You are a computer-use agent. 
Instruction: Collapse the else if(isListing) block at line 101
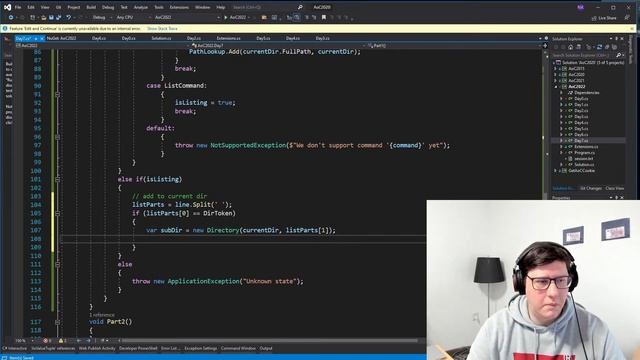click(58, 179)
